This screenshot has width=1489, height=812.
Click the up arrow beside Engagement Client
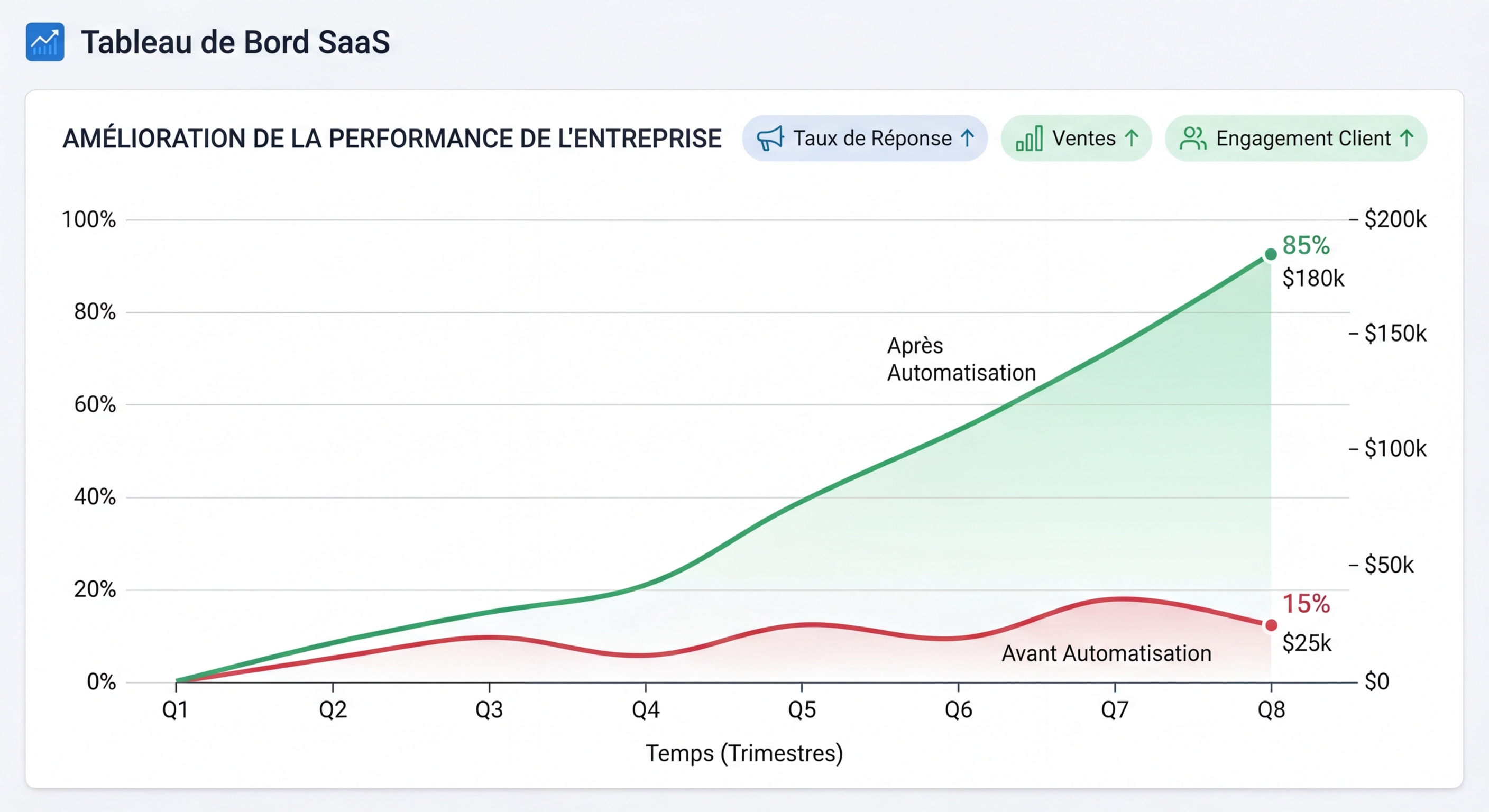coord(1407,138)
